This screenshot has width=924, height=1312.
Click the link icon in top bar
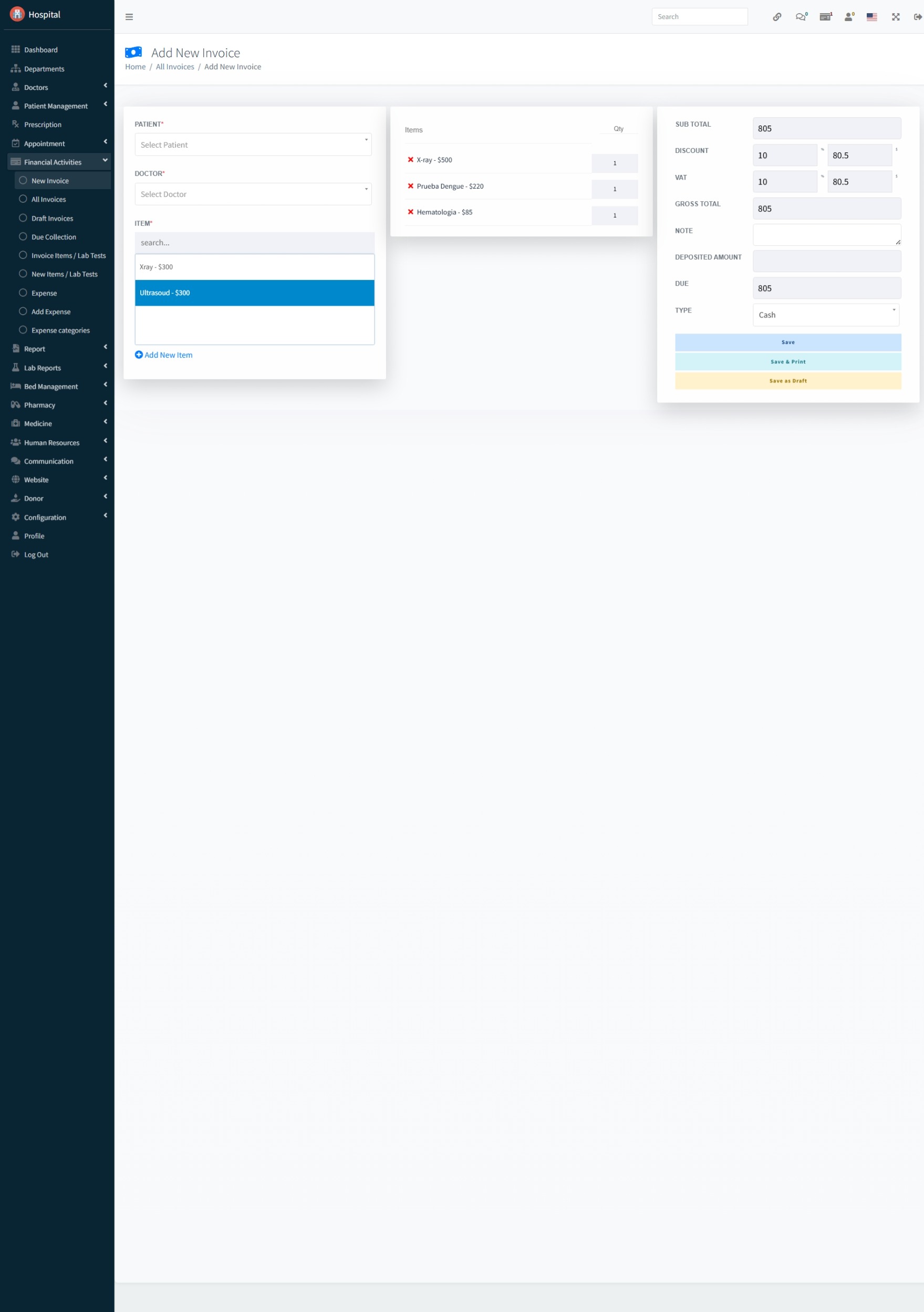[x=777, y=17]
